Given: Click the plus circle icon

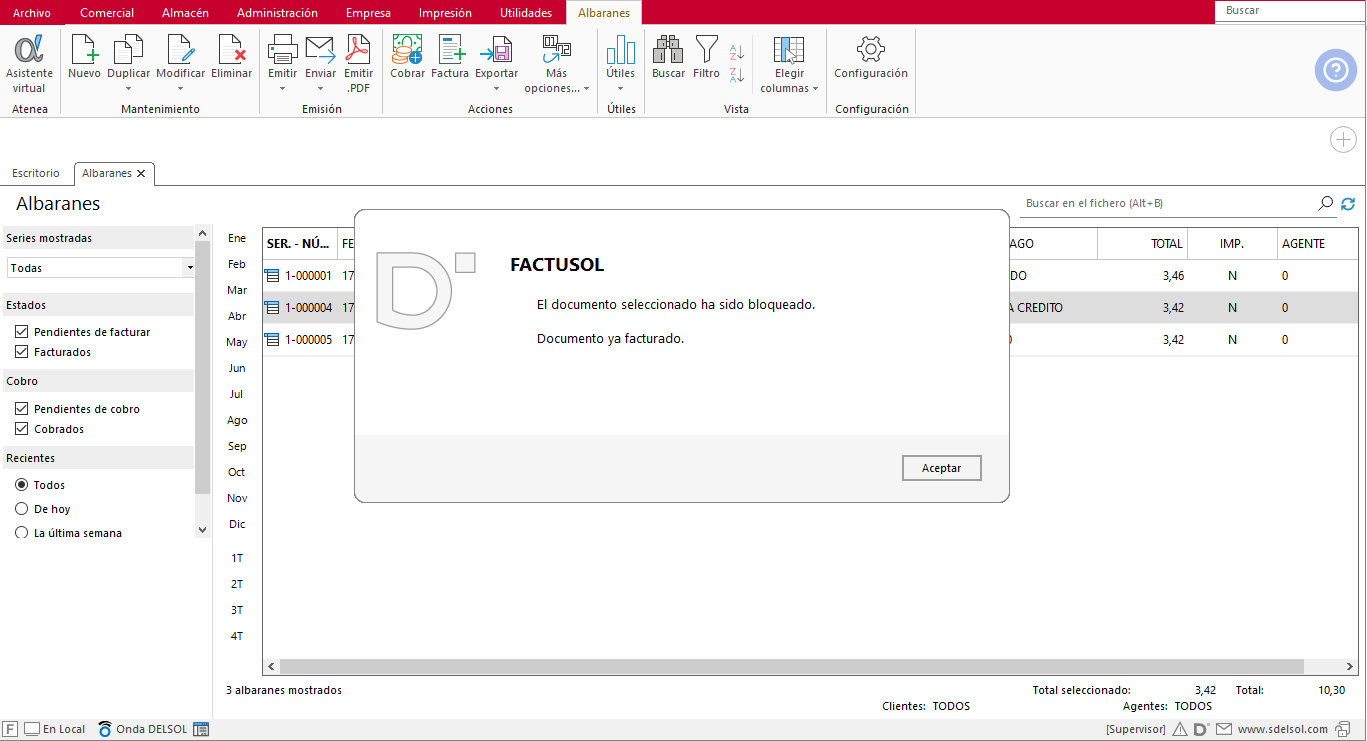Looking at the screenshot, I should pos(1343,140).
